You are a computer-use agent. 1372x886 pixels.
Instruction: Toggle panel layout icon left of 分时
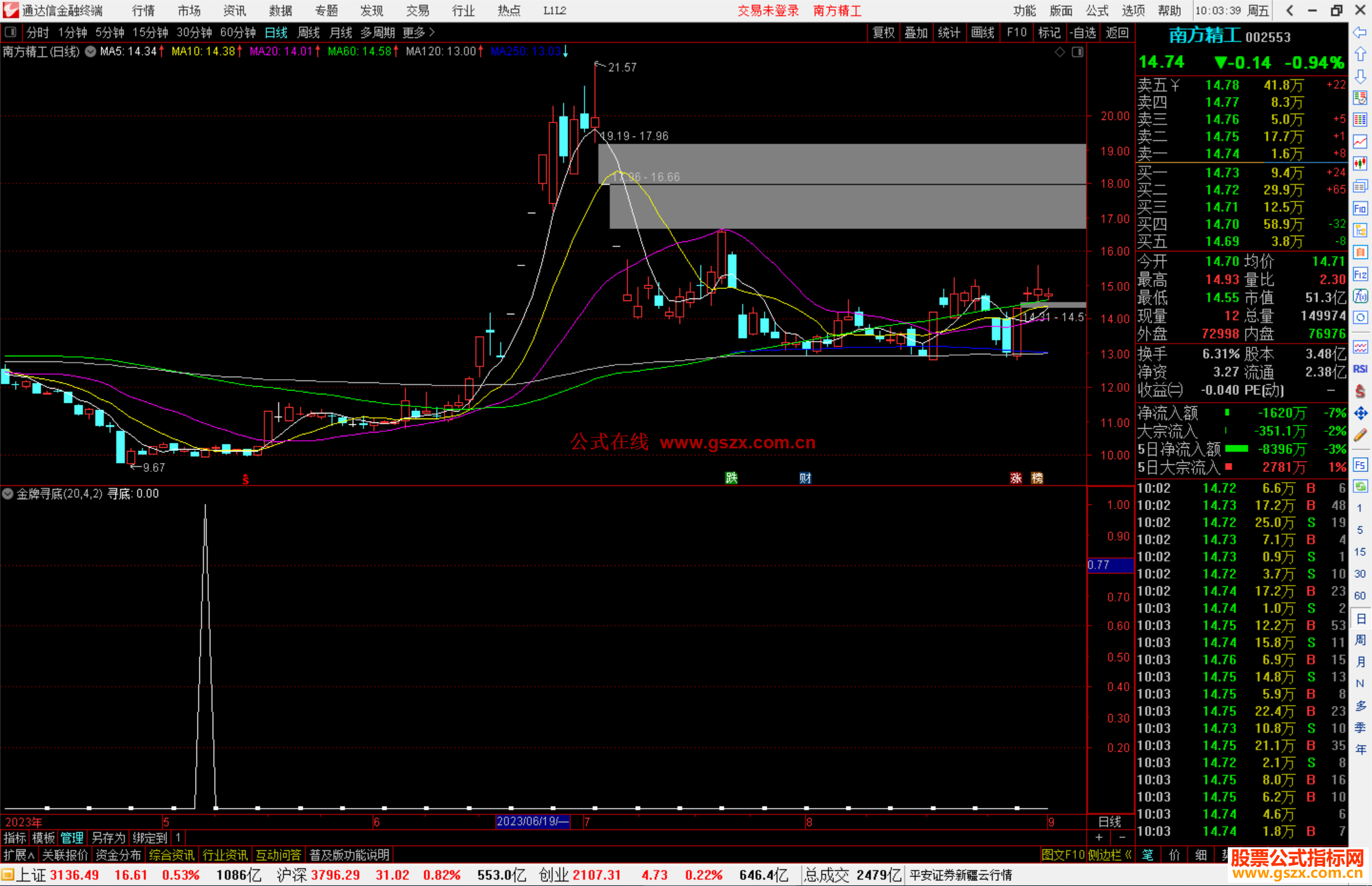click(x=10, y=32)
